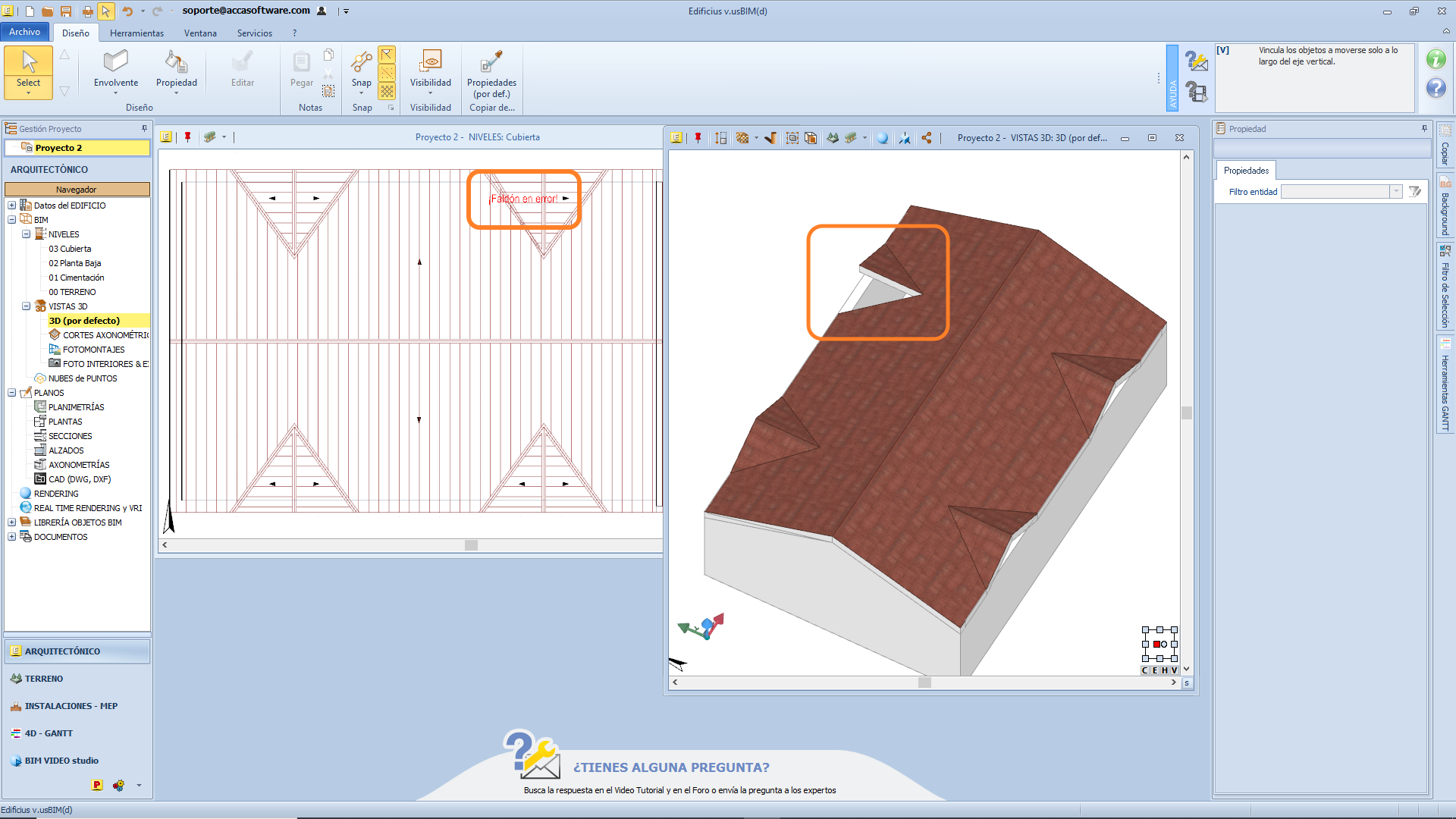This screenshot has width=1456, height=819.
Task: Click the save floppy disk icon
Action: (x=66, y=11)
